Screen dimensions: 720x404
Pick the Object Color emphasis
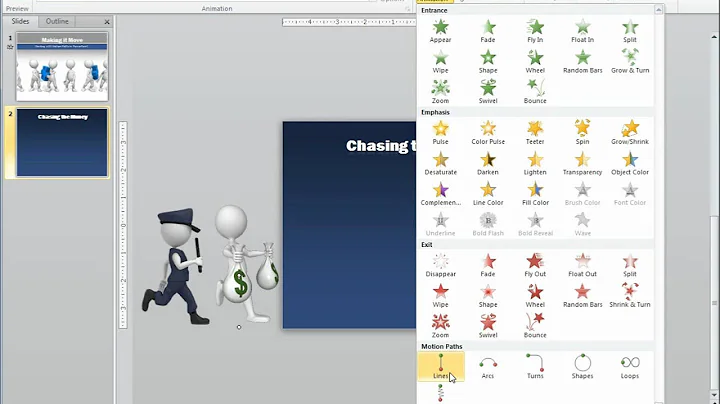tap(630, 163)
